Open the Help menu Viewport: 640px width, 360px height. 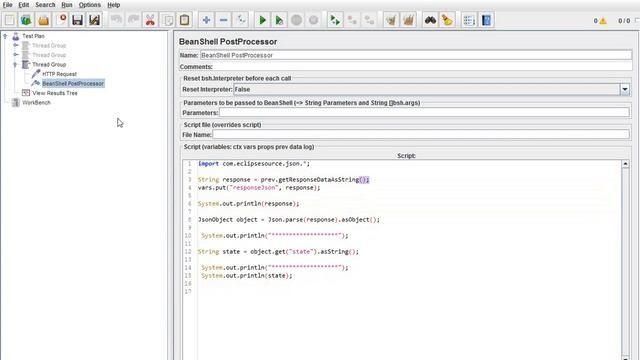(x=113, y=5)
